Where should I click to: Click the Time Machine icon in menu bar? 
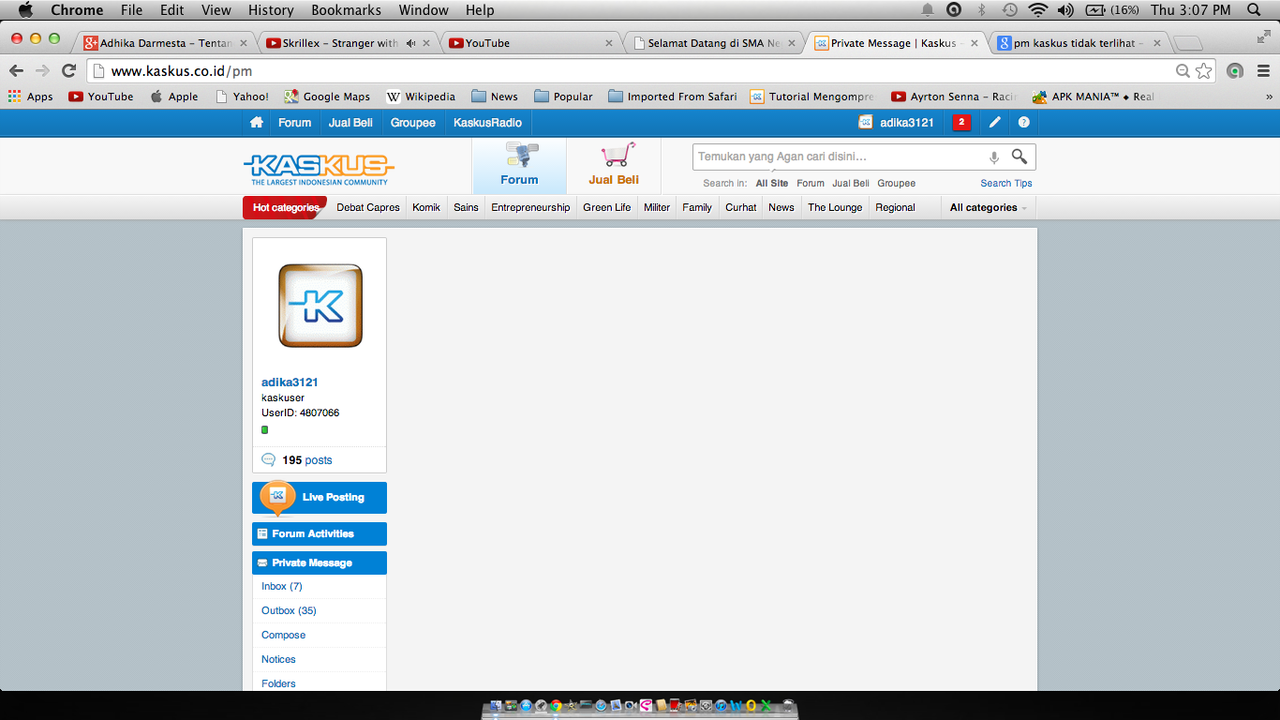click(x=1010, y=10)
